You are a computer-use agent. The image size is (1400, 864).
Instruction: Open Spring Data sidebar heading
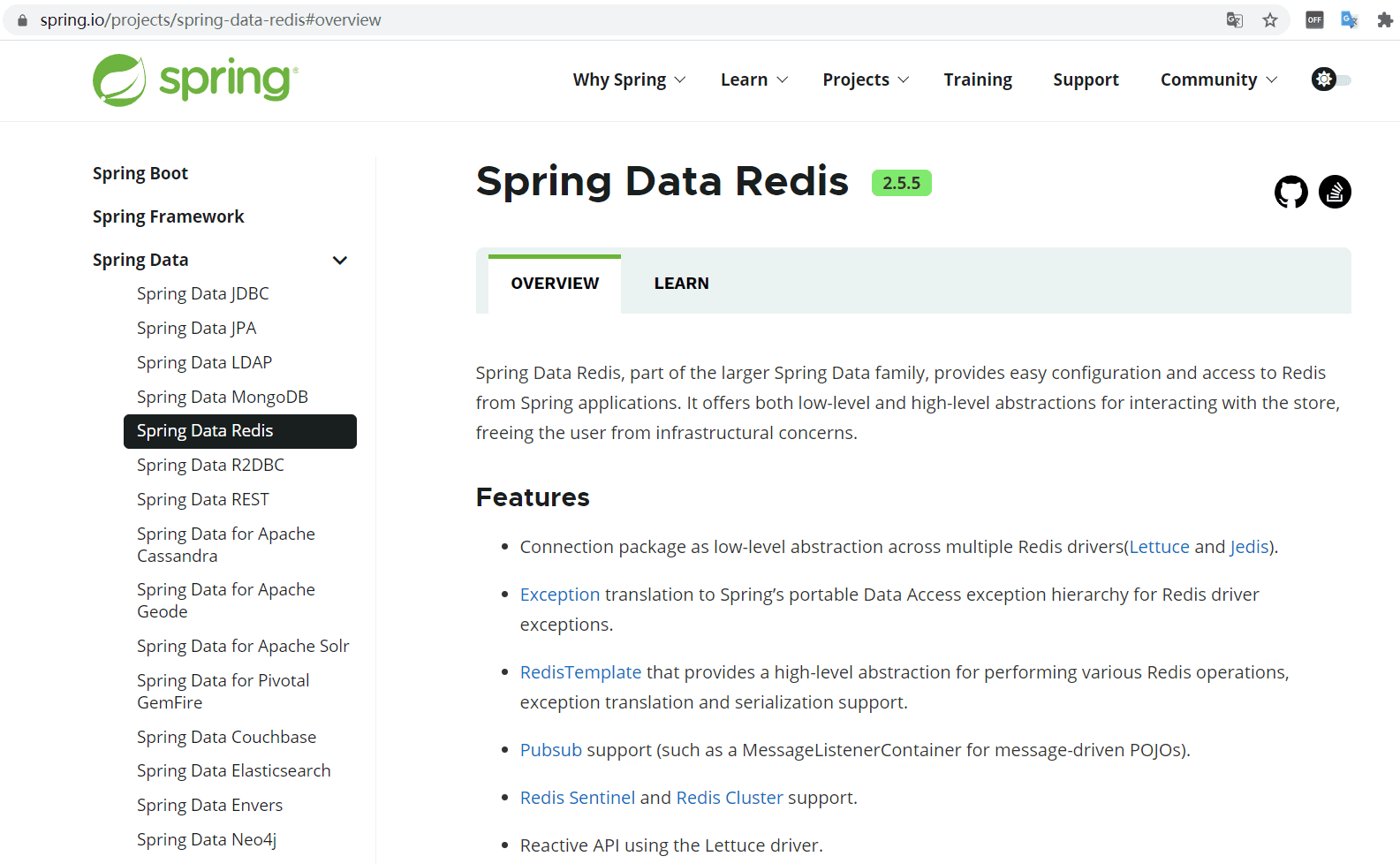tap(140, 260)
